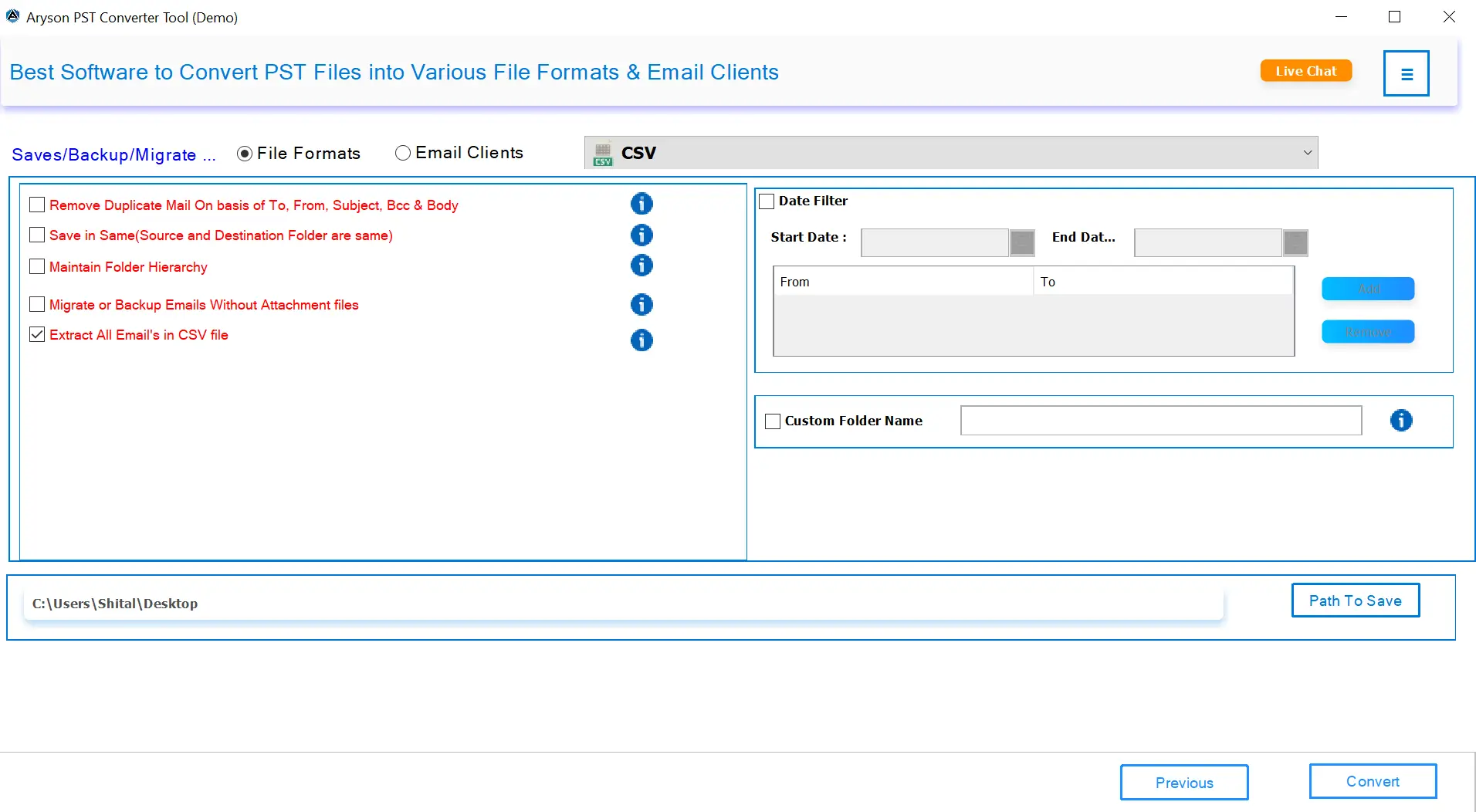Viewport: 1476px width, 812px height.
Task: Click the info icon beside Remove Duplicate Mail
Action: (x=642, y=204)
